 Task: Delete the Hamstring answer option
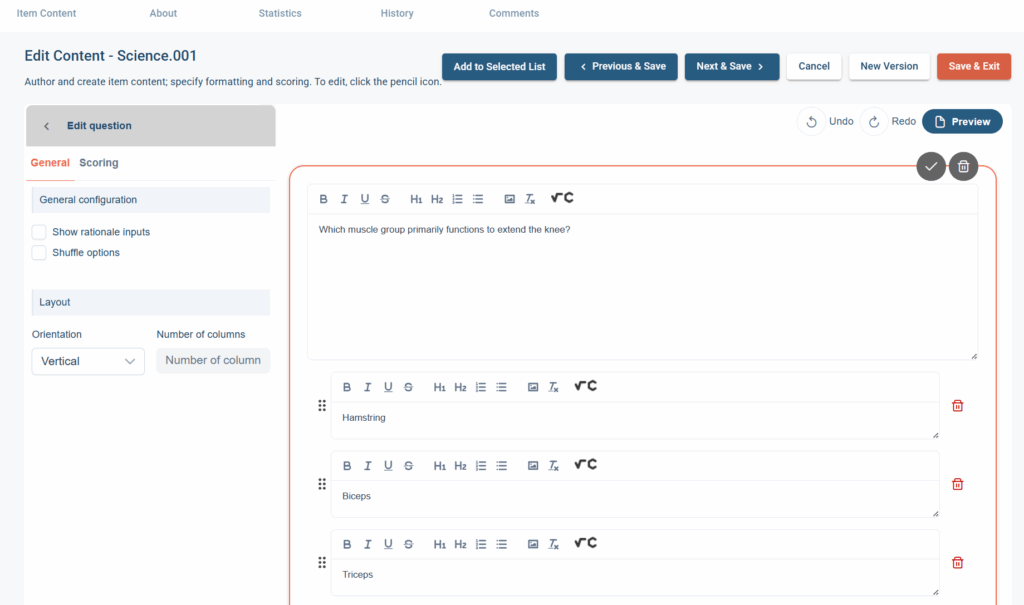pyautogui.click(x=957, y=406)
